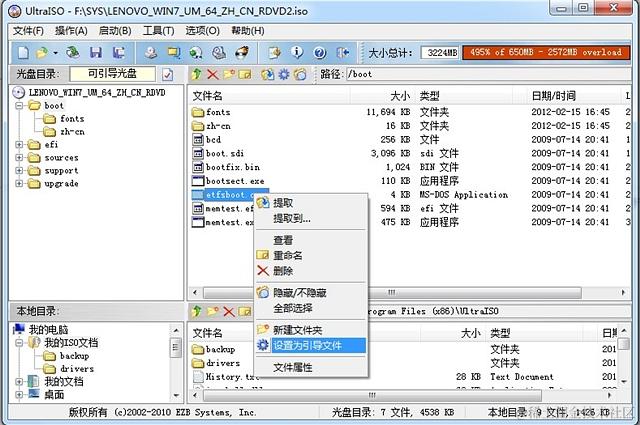Screen dimensions: 640x425
Task: Open the 帮助(H) menu
Action: click(x=248, y=31)
